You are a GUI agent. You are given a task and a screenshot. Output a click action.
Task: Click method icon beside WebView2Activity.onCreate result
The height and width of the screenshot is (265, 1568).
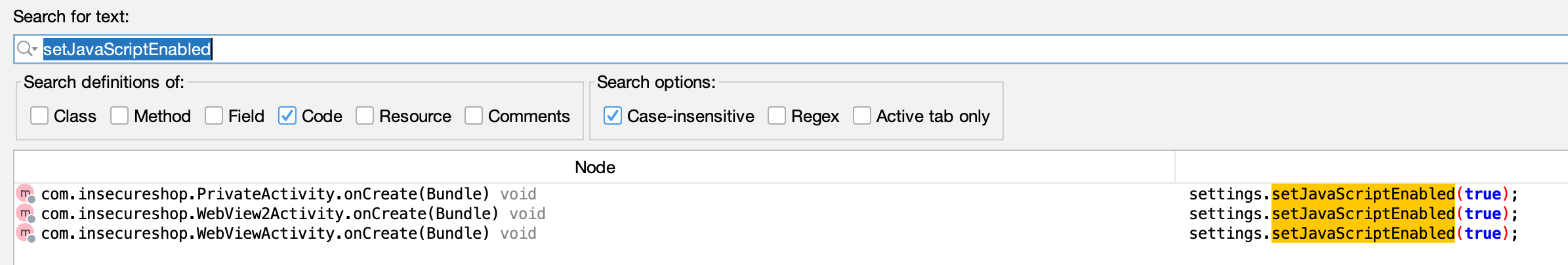pyautogui.click(x=26, y=214)
